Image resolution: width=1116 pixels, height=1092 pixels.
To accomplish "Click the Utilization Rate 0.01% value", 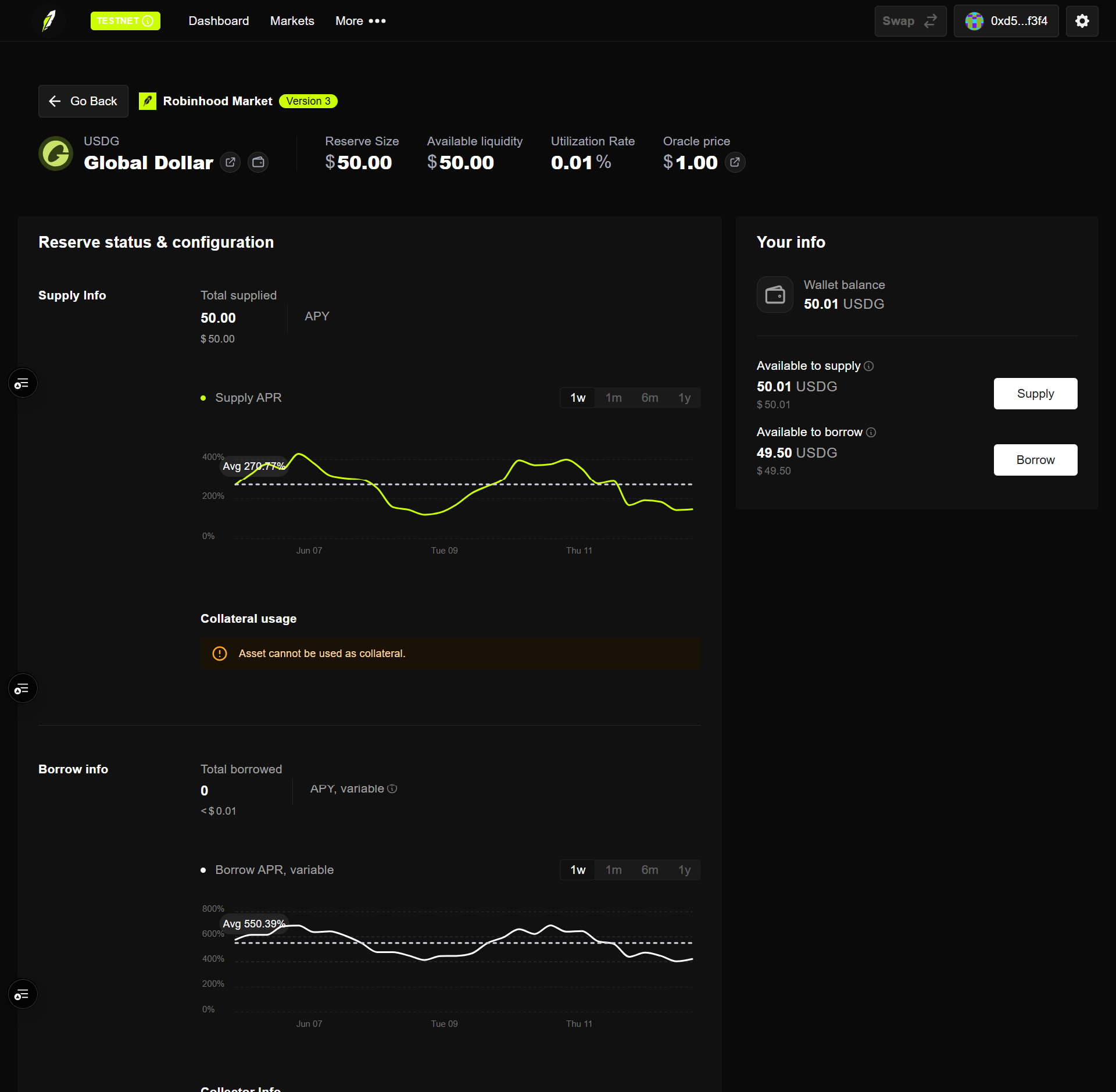I will coord(581,162).
